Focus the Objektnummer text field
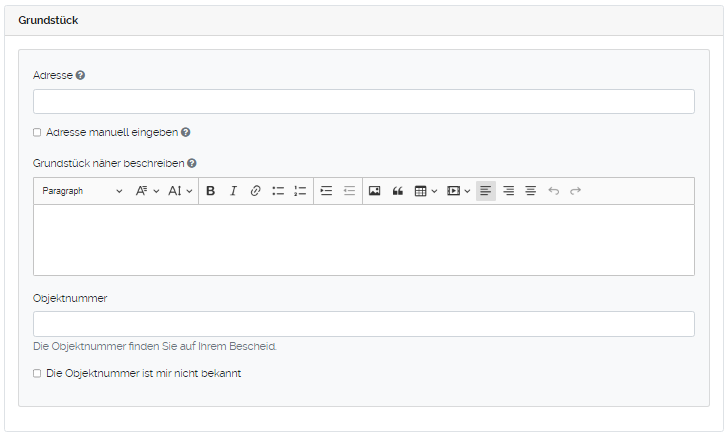Screen dimensions: 728x435 [x=363, y=324]
